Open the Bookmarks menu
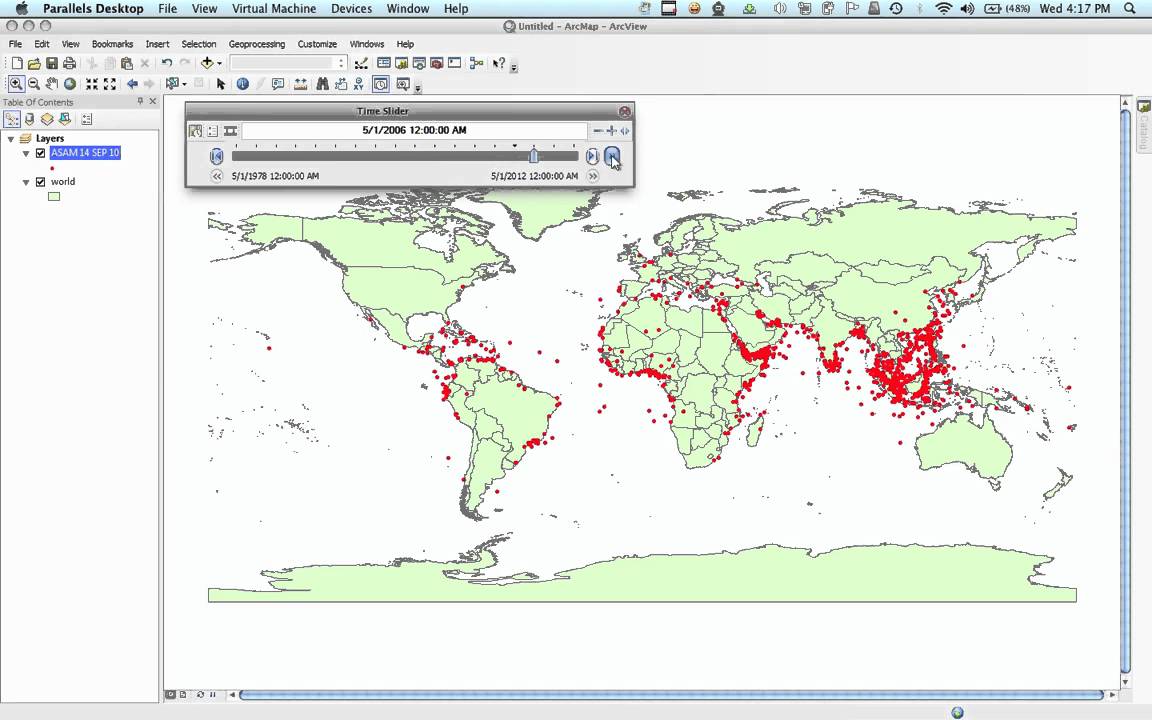Viewport: 1152px width, 720px height. (112, 44)
